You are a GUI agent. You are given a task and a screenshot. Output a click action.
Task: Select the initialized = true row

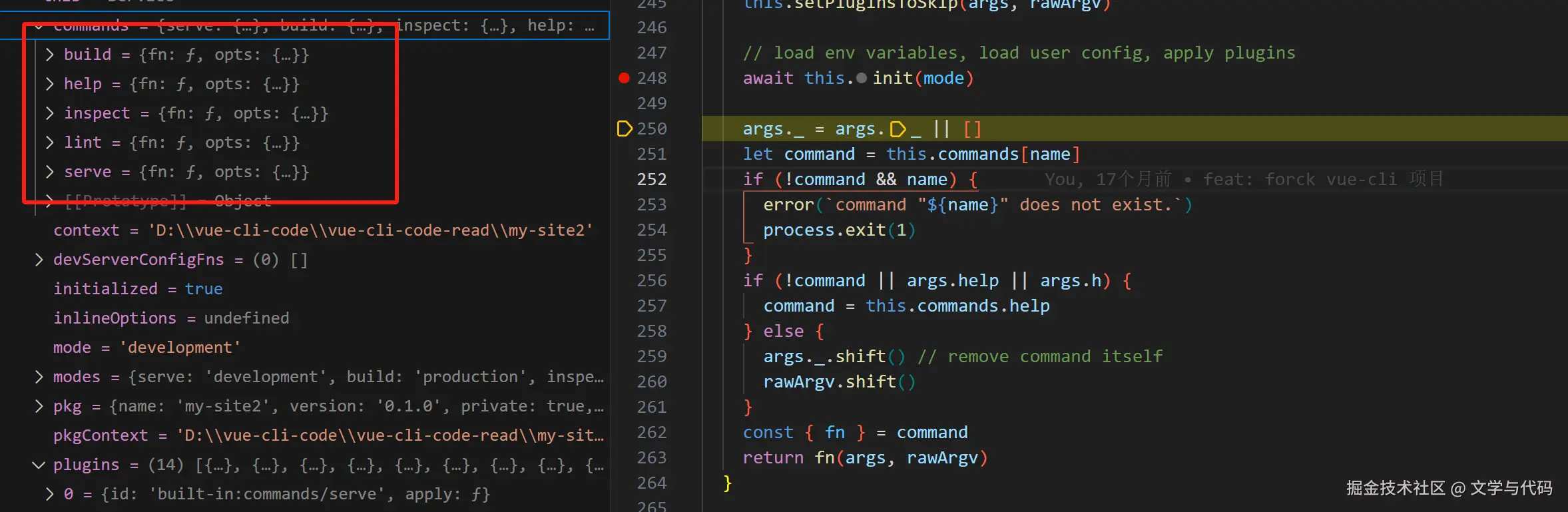tap(305, 289)
